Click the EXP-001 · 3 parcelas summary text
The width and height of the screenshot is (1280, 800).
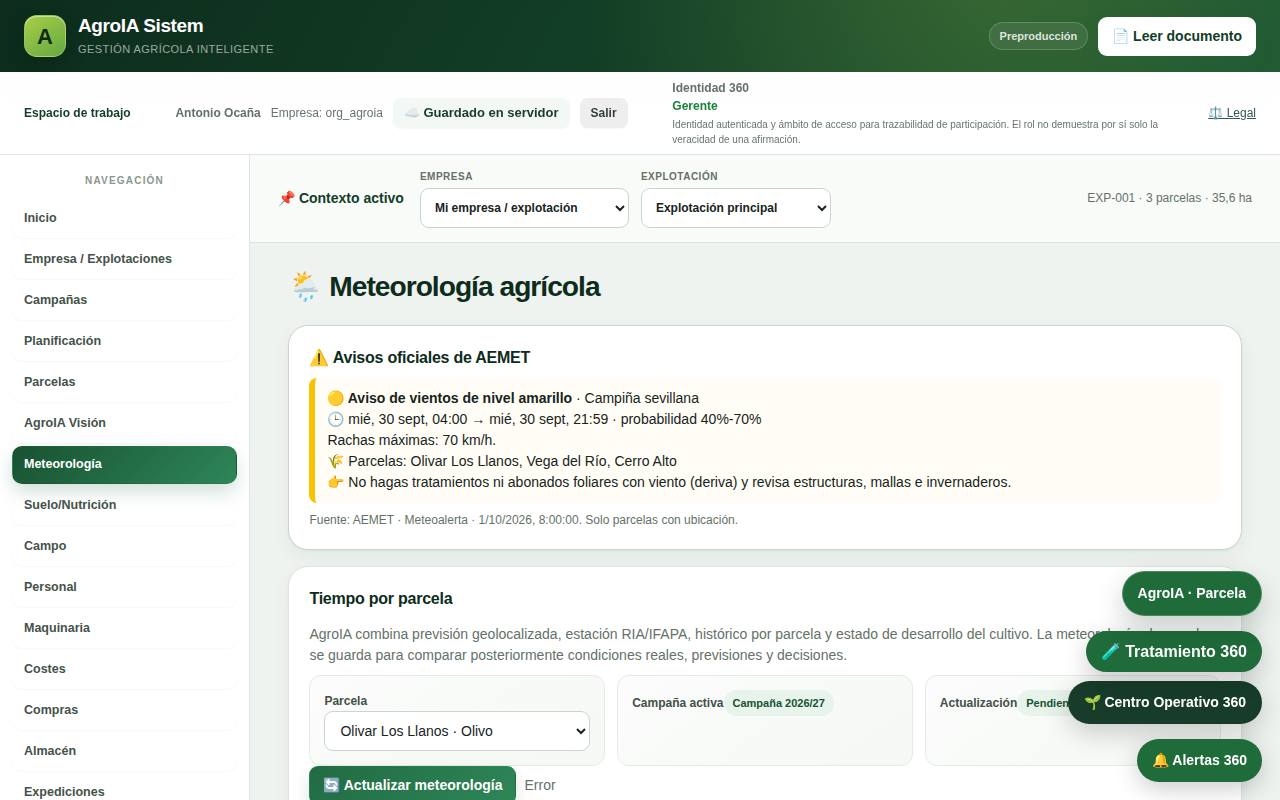coord(1169,198)
